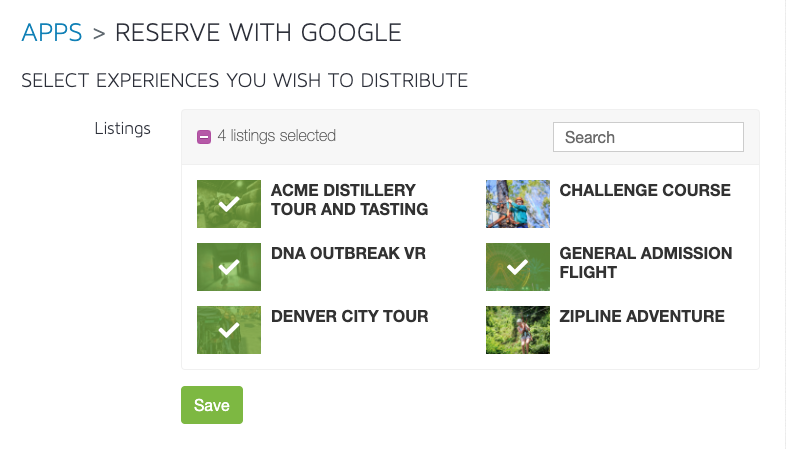786x449 pixels.
Task: Click the '4 listings selected' label
Action: [276, 136]
